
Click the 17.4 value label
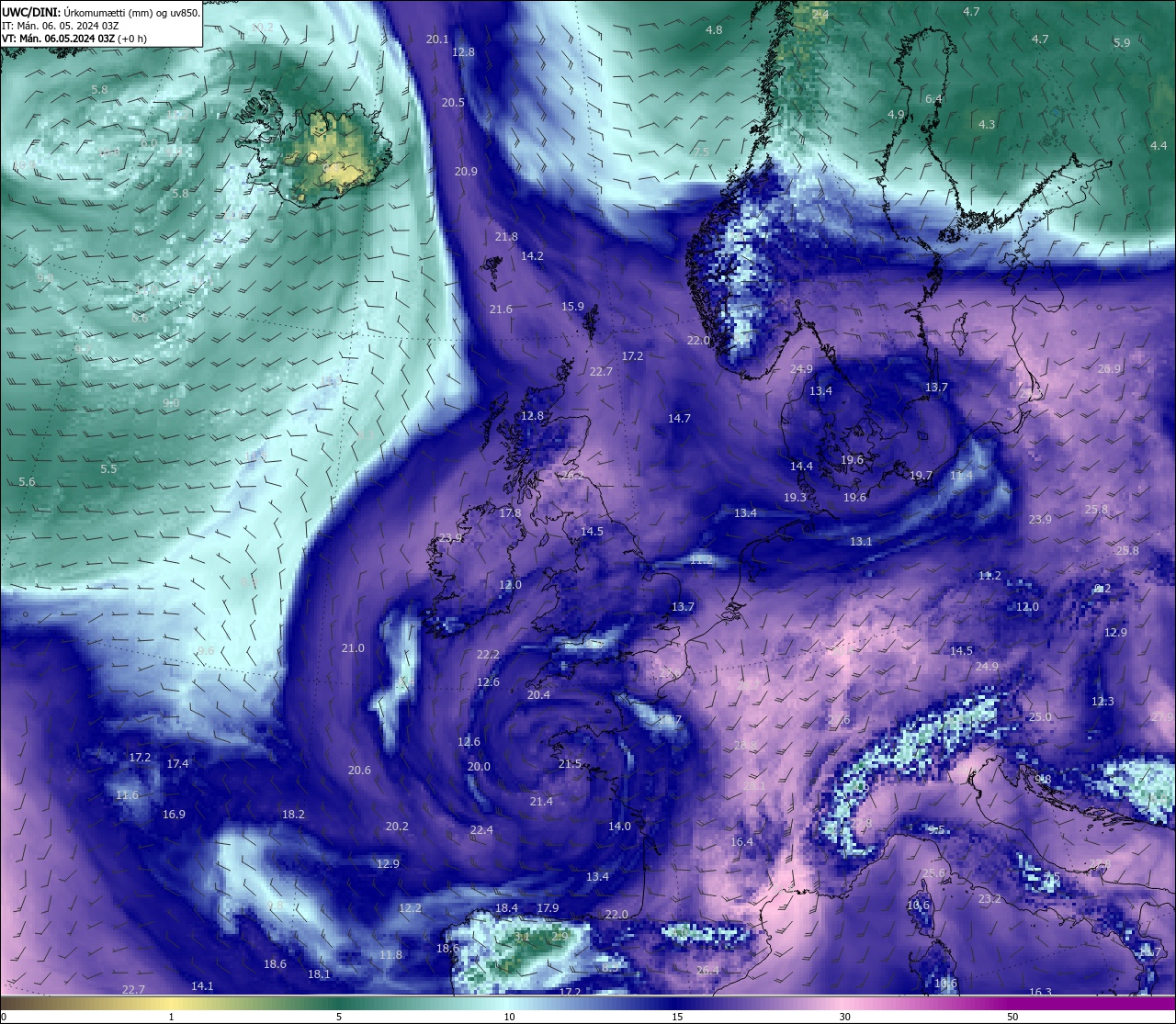coord(177,764)
